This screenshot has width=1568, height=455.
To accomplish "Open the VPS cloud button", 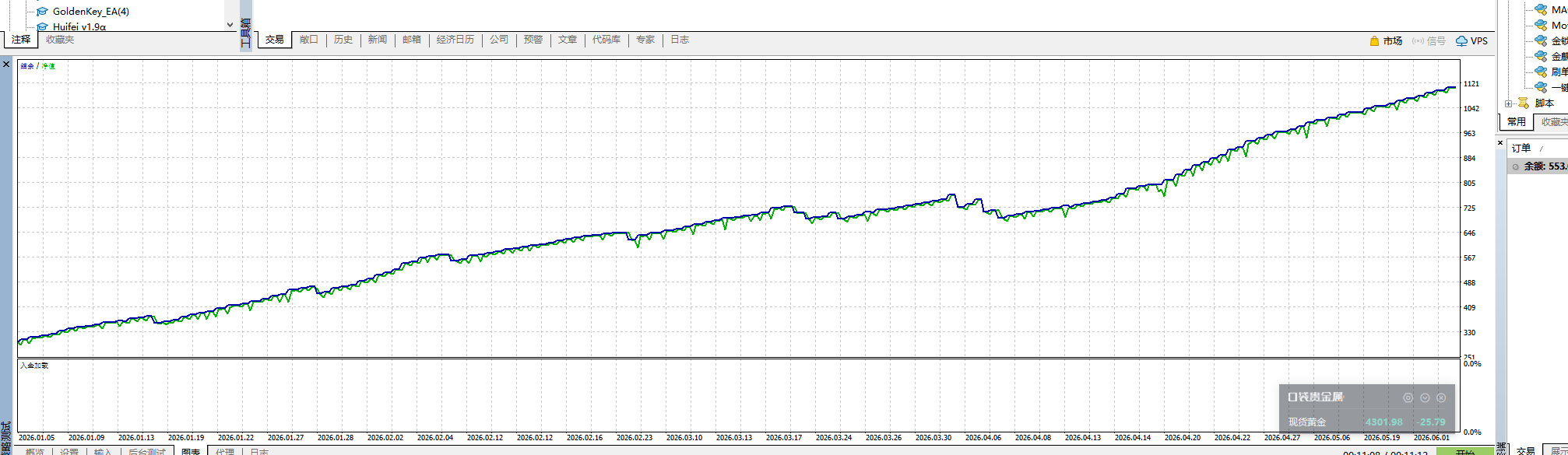I will tap(1471, 40).
